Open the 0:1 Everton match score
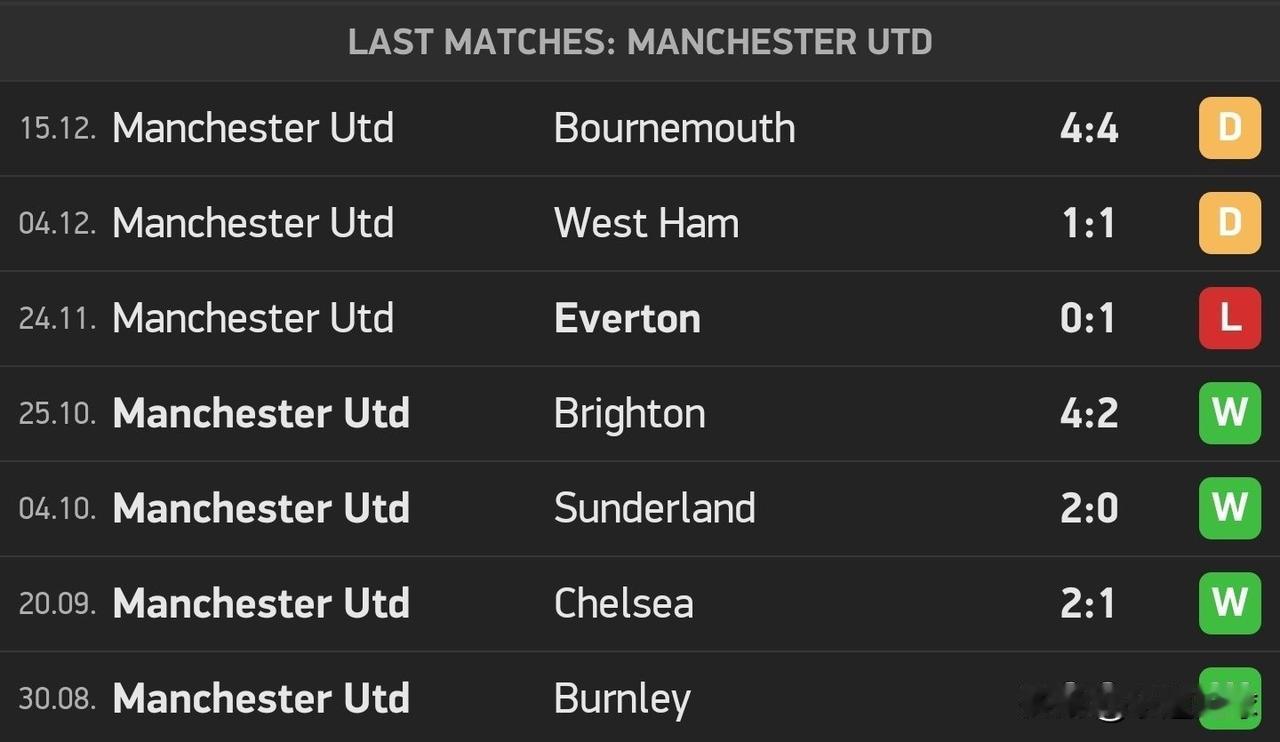1280x742 pixels. [x=1088, y=318]
